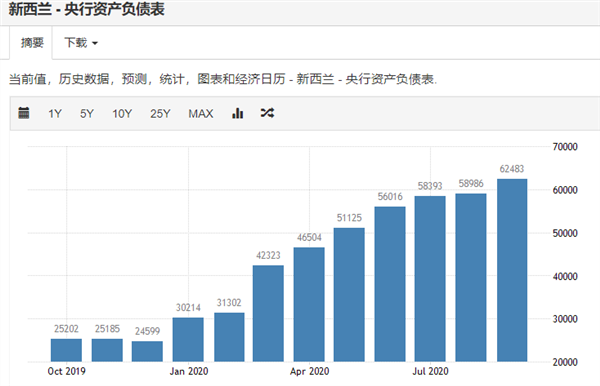Viewport: 600px width, 386px height.
Task: Select the 24599 chart bar
Action: 147,351
